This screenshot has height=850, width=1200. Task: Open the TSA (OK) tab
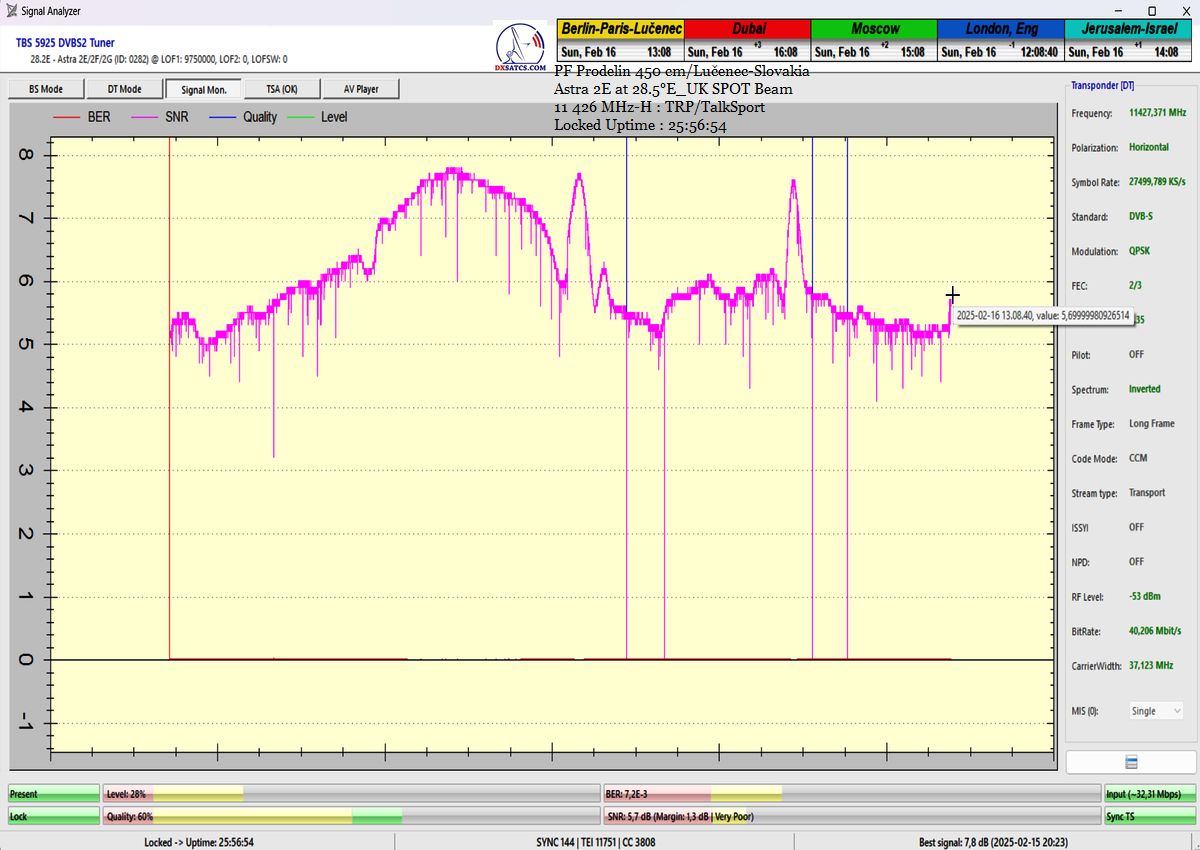[281, 89]
